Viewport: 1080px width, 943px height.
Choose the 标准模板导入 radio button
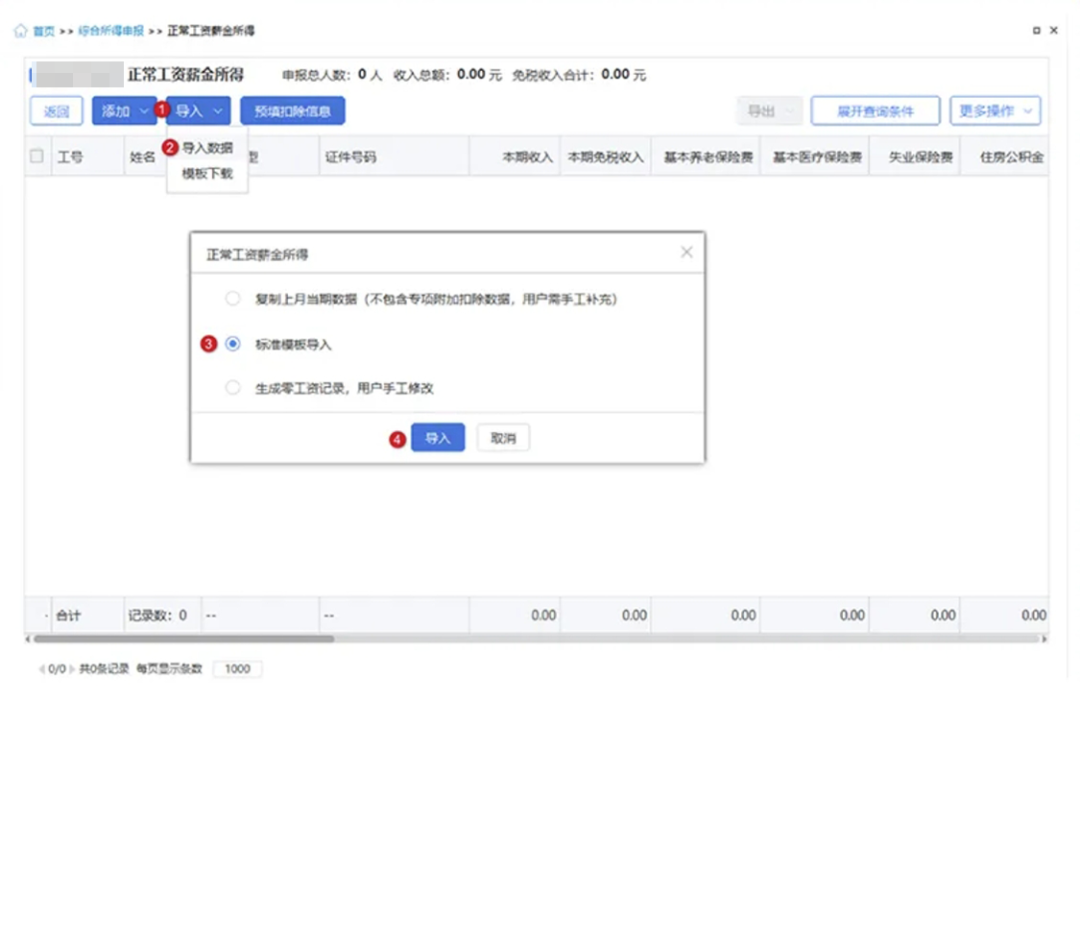233,344
